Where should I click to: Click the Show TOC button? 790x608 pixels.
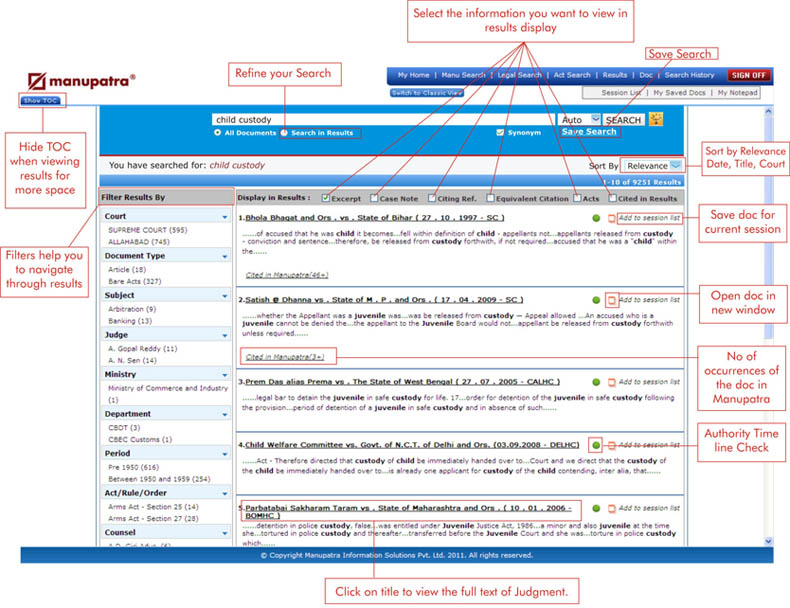click(x=40, y=100)
